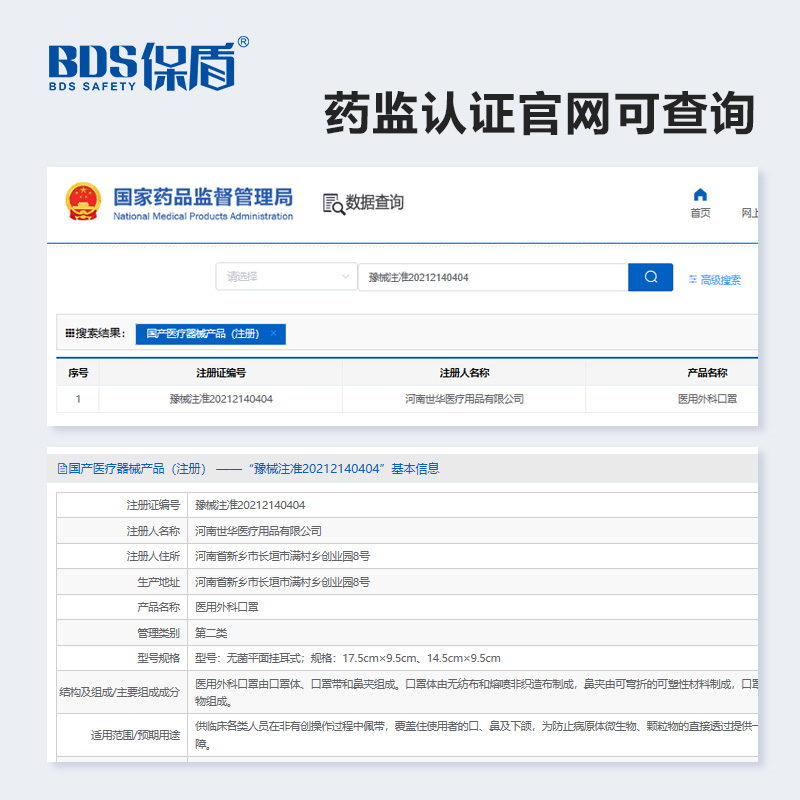This screenshot has height=800, width=800.
Task: Click 河南世华医疗用品有限公司 in the results row
Action: tap(464, 399)
